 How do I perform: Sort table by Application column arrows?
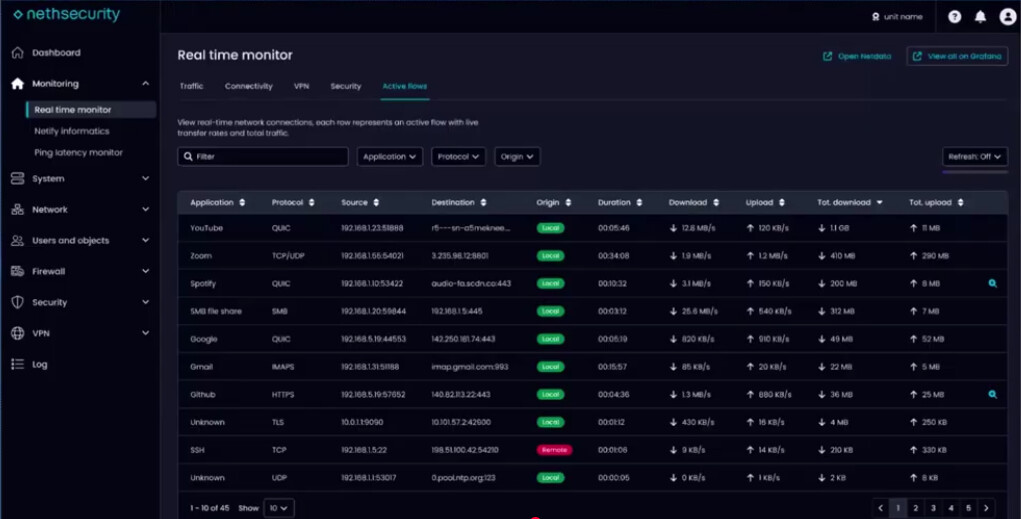point(242,203)
